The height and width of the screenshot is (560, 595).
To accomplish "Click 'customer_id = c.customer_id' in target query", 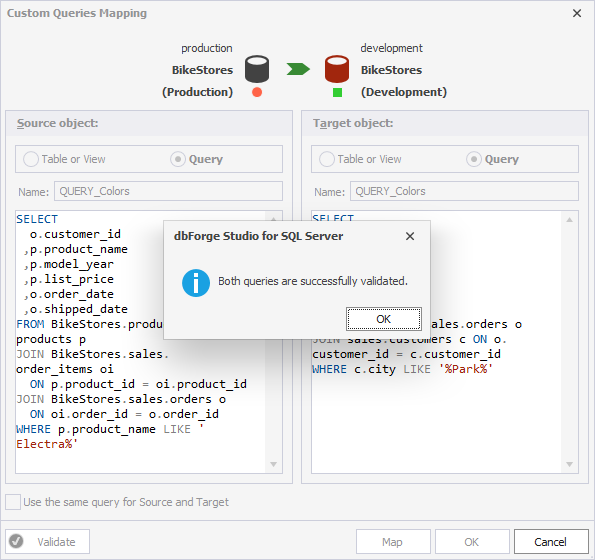I will 406,354.
